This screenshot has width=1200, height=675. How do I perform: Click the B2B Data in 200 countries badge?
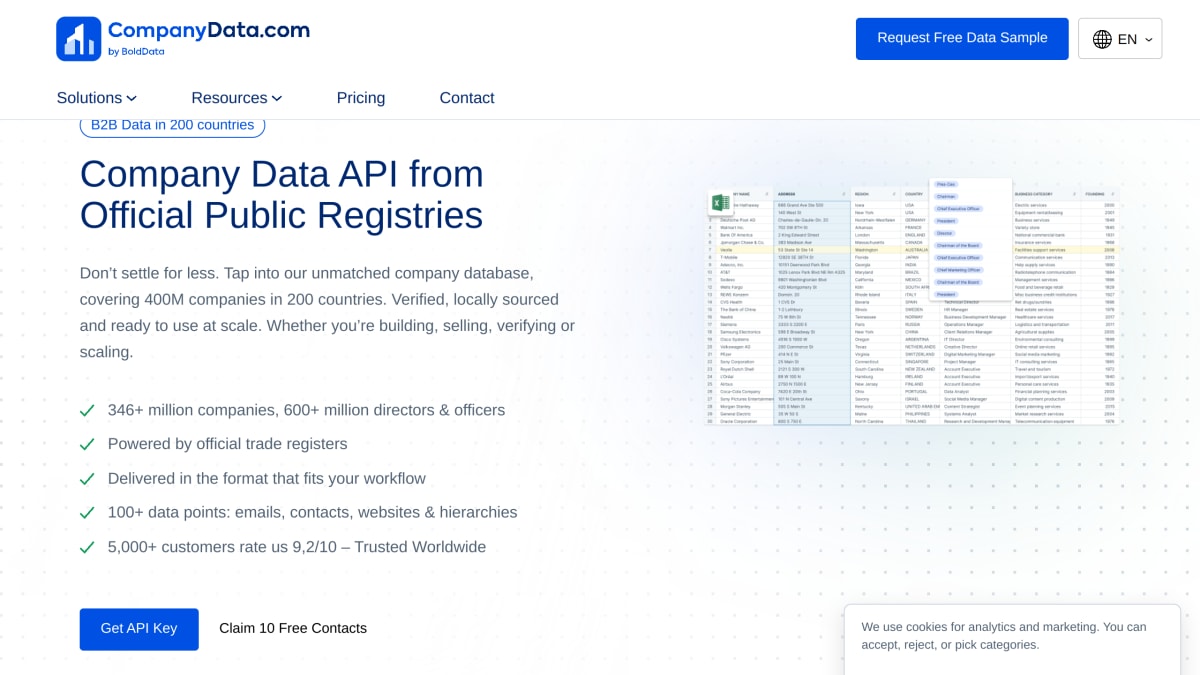pyautogui.click(x=172, y=125)
